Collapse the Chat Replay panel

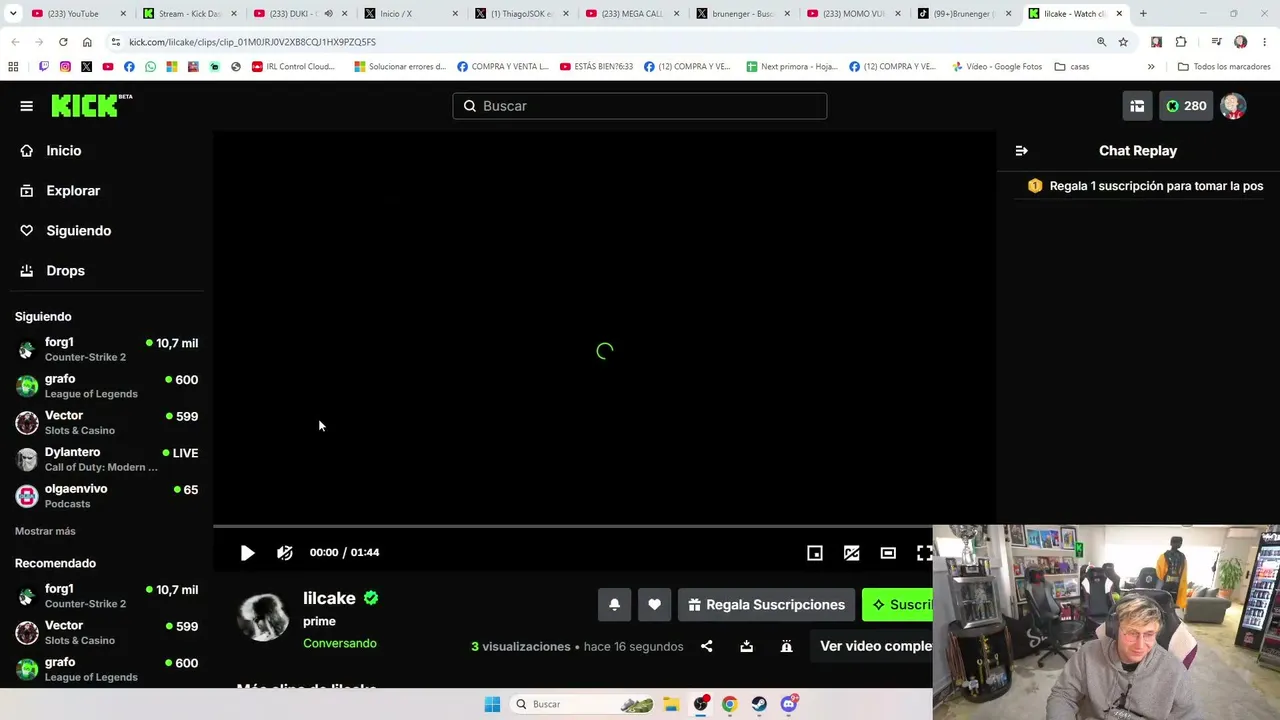pyautogui.click(x=1021, y=151)
